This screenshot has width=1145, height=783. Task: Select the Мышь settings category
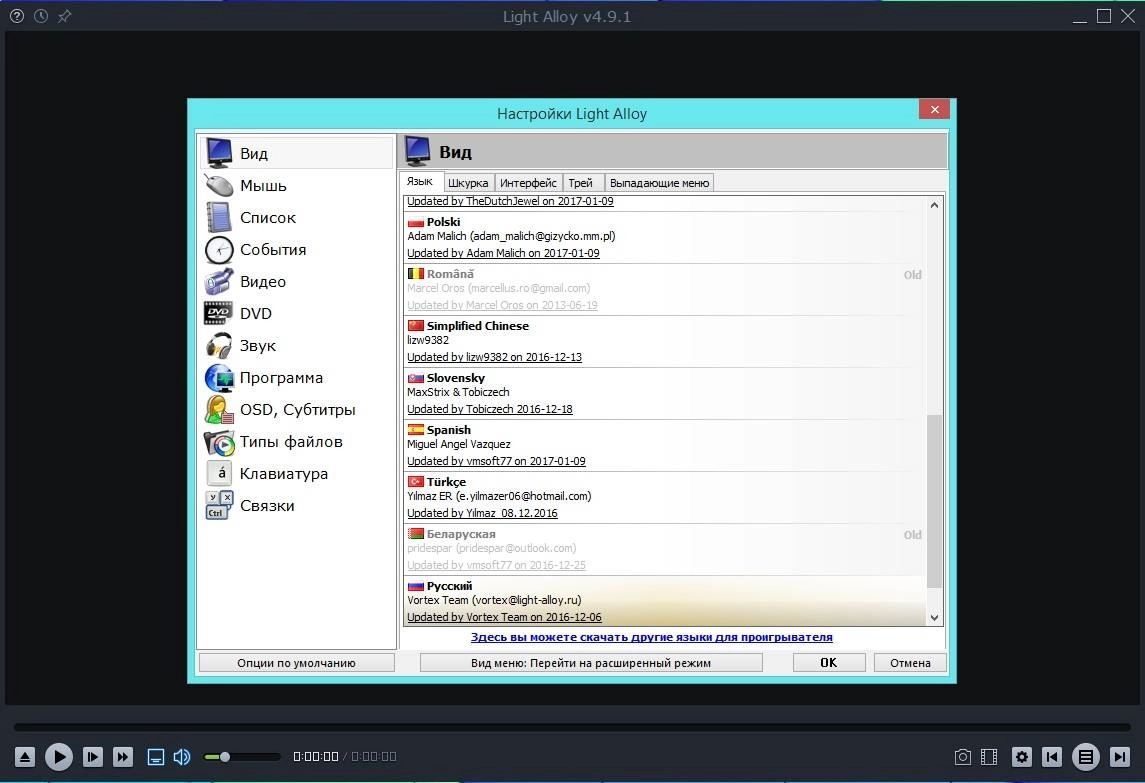click(x=296, y=186)
